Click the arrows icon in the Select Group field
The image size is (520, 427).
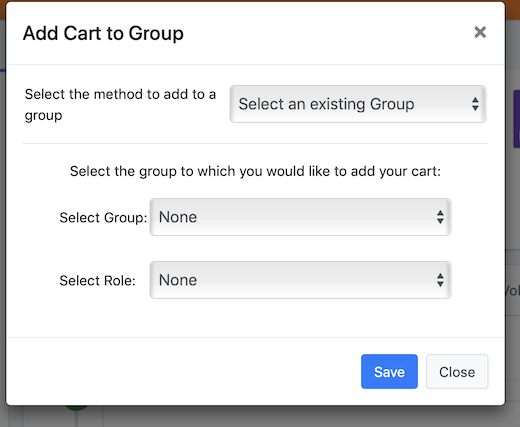(x=440, y=217)
